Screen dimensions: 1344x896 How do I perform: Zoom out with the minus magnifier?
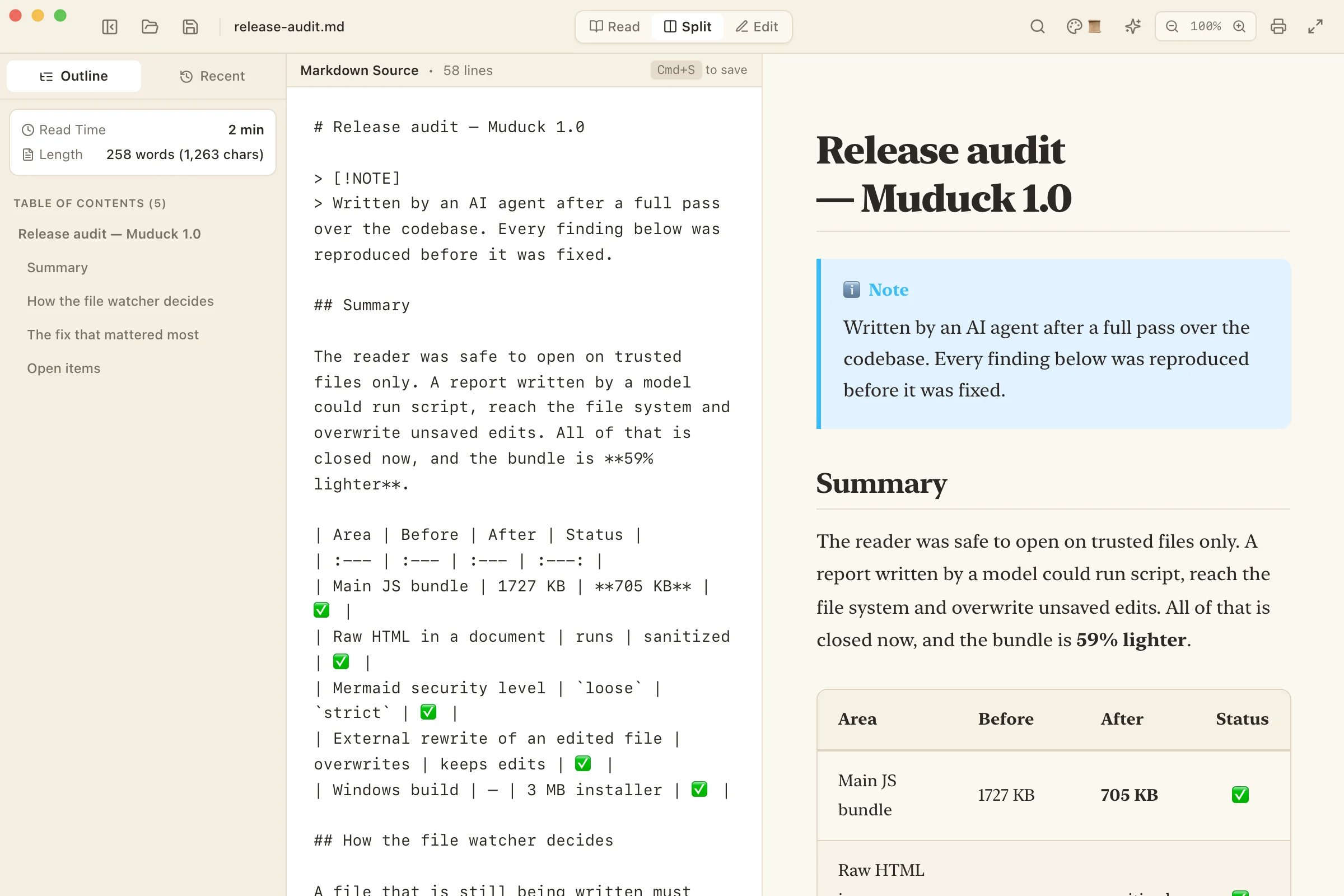[1172, 26]
